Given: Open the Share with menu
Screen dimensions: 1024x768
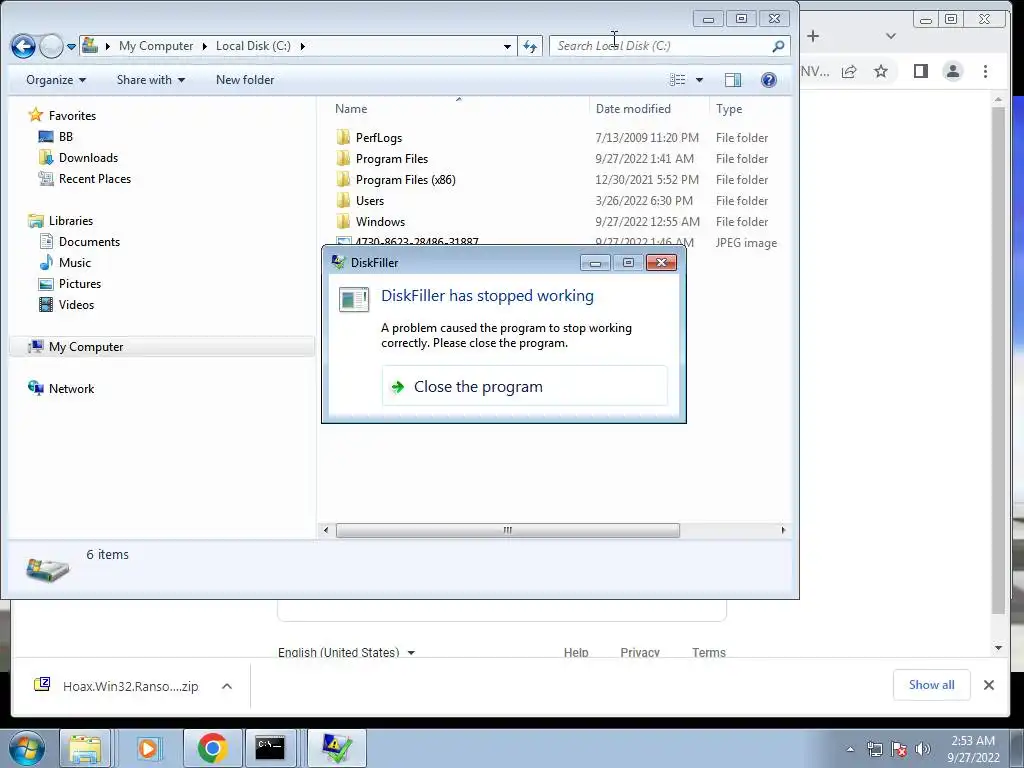Looking at the screenshot, I should pyautogui.click(x=151, y=80).
